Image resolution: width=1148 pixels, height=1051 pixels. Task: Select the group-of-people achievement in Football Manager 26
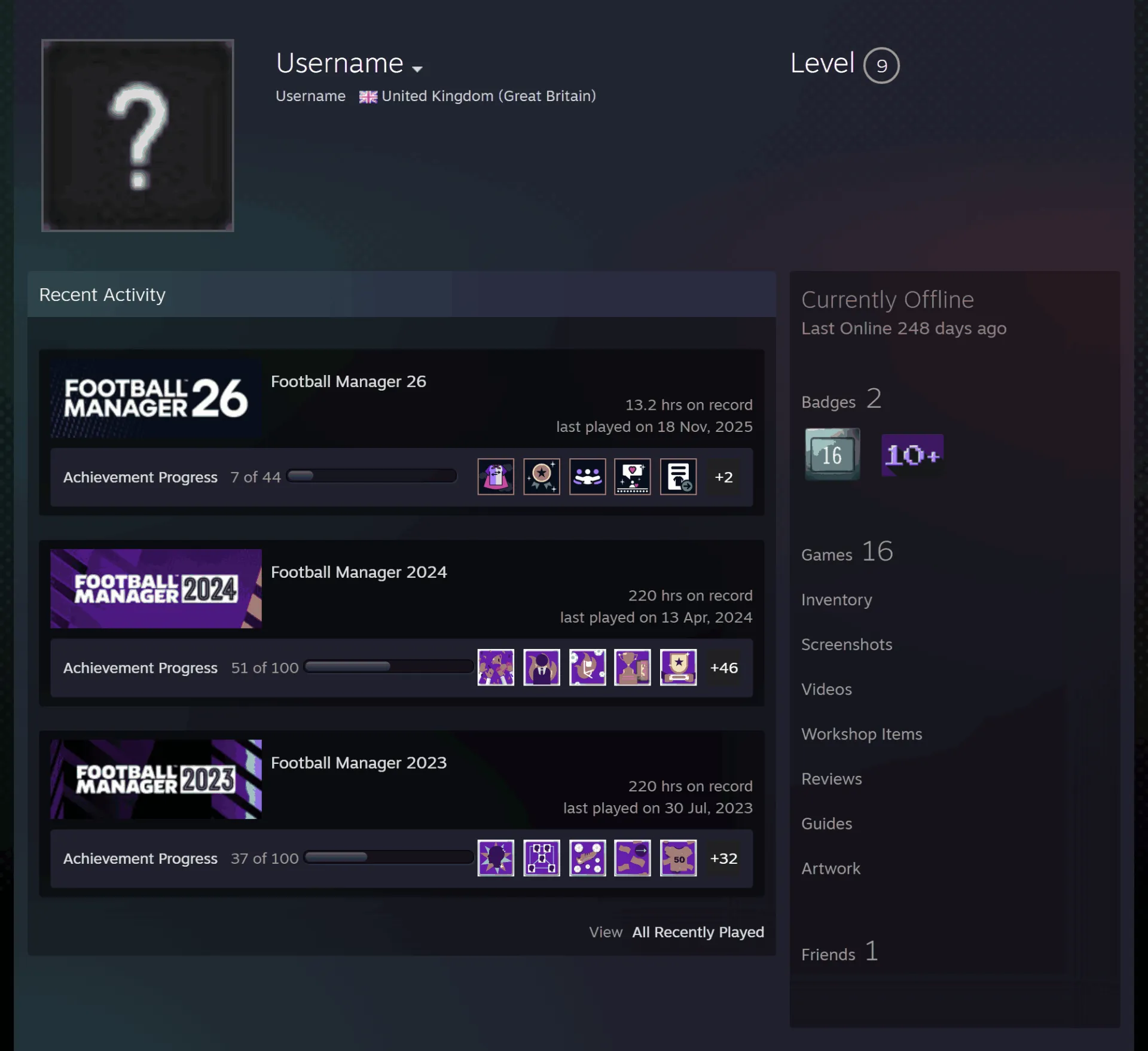[x=587, y=477]
